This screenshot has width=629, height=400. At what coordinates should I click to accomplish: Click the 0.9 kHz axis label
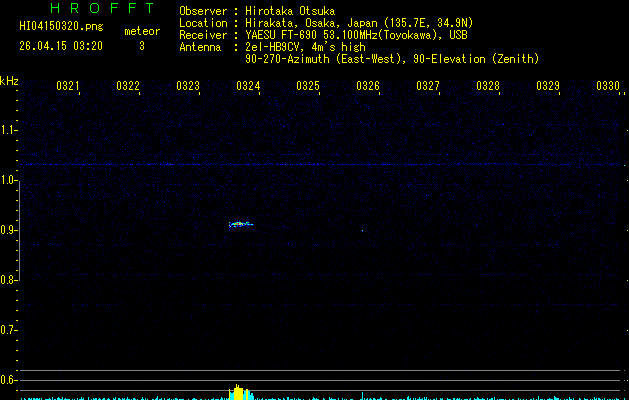[x=8, y=230]
